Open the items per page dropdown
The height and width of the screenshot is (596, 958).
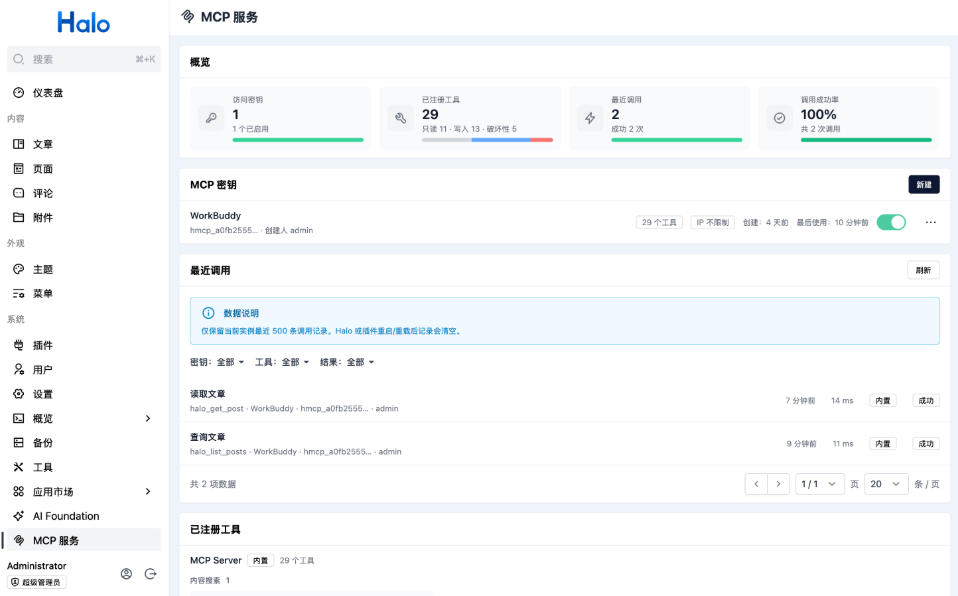point(886,484)
